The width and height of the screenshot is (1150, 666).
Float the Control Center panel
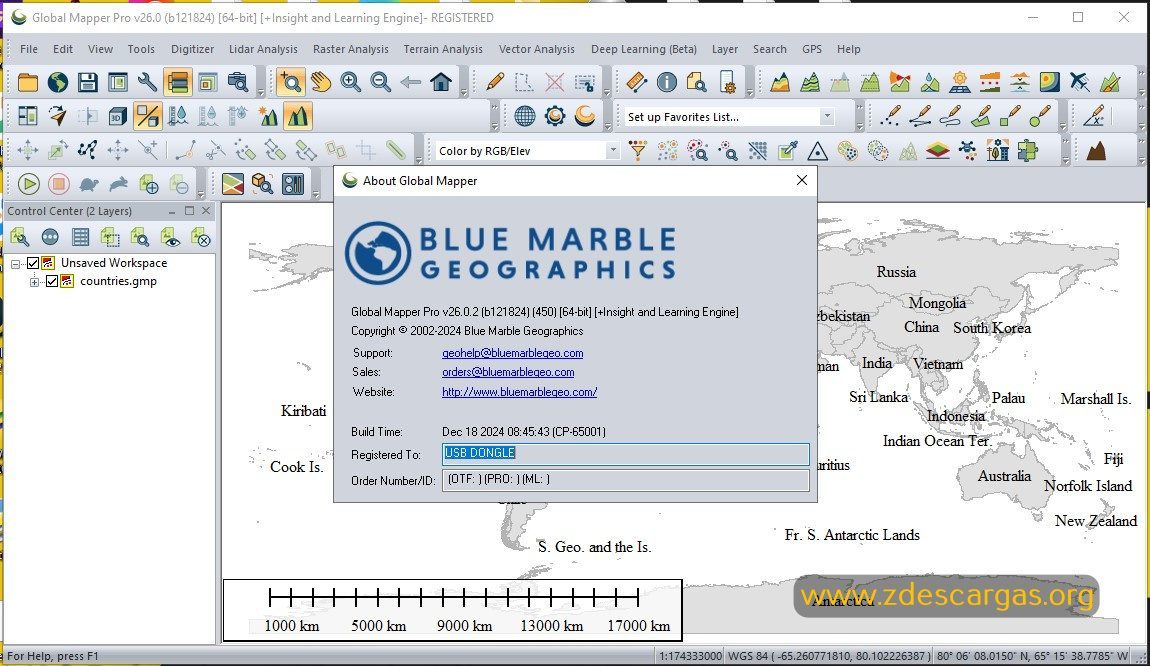(189, 211)
